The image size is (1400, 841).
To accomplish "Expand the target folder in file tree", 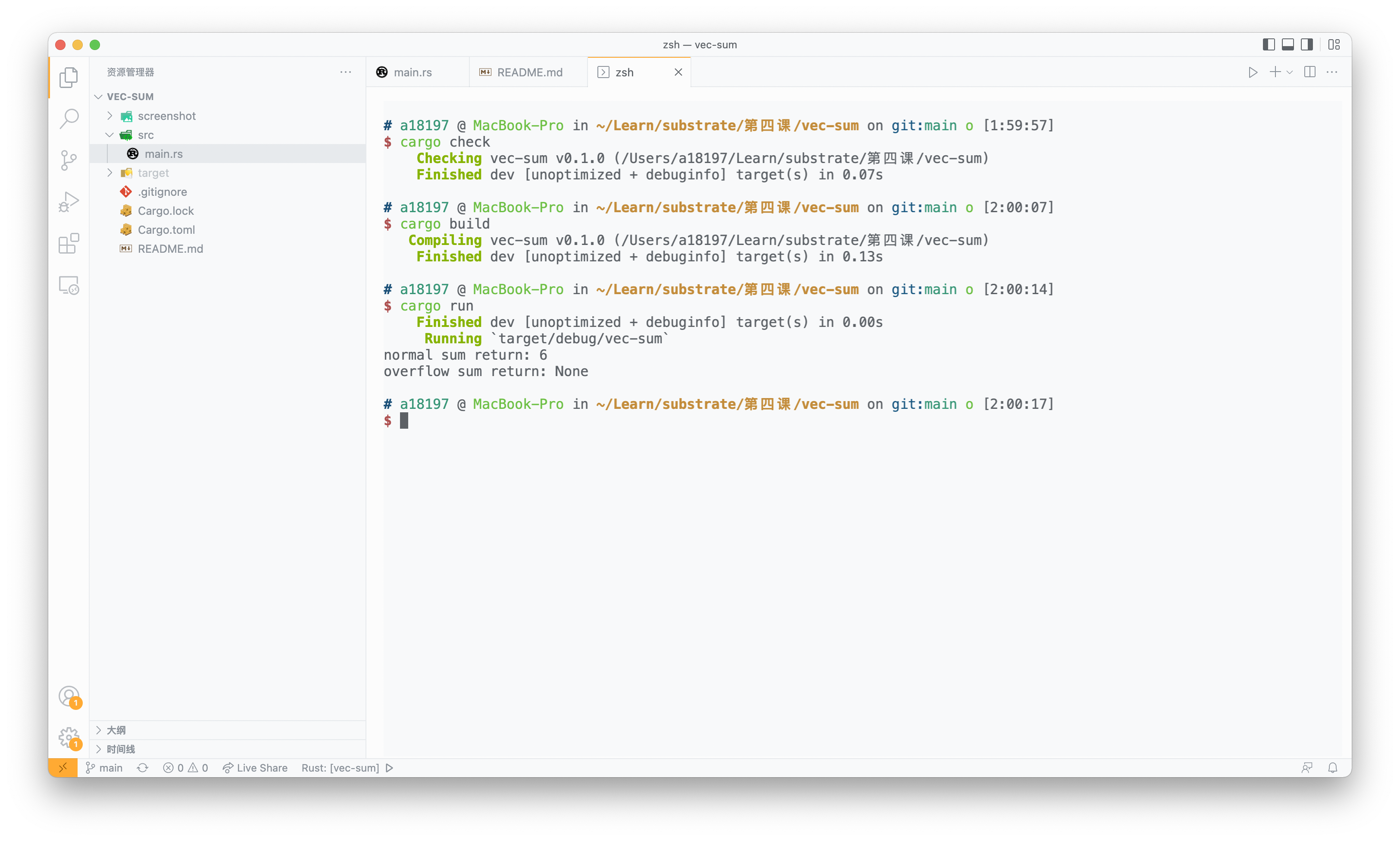I will click(x=110, y=172).
